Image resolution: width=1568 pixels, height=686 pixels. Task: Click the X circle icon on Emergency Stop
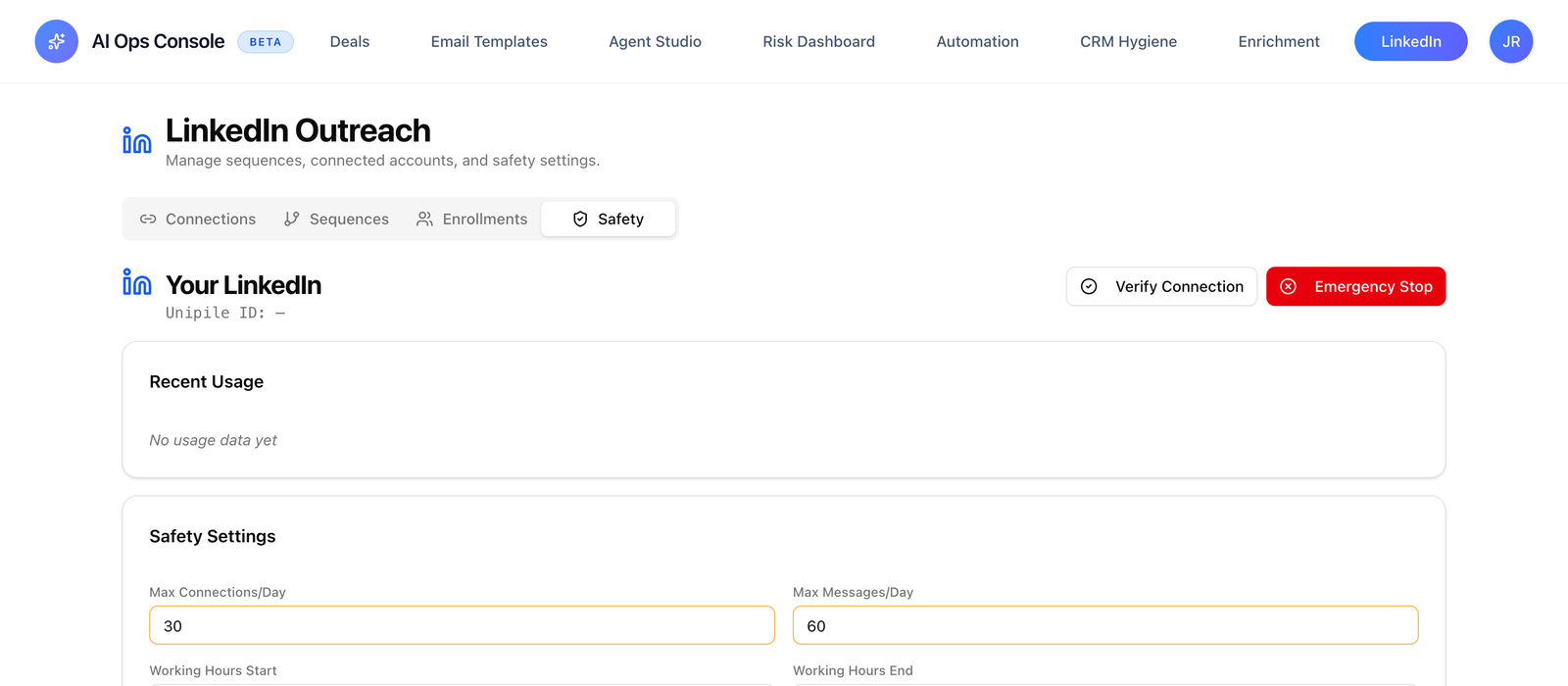pos(1289,286)
